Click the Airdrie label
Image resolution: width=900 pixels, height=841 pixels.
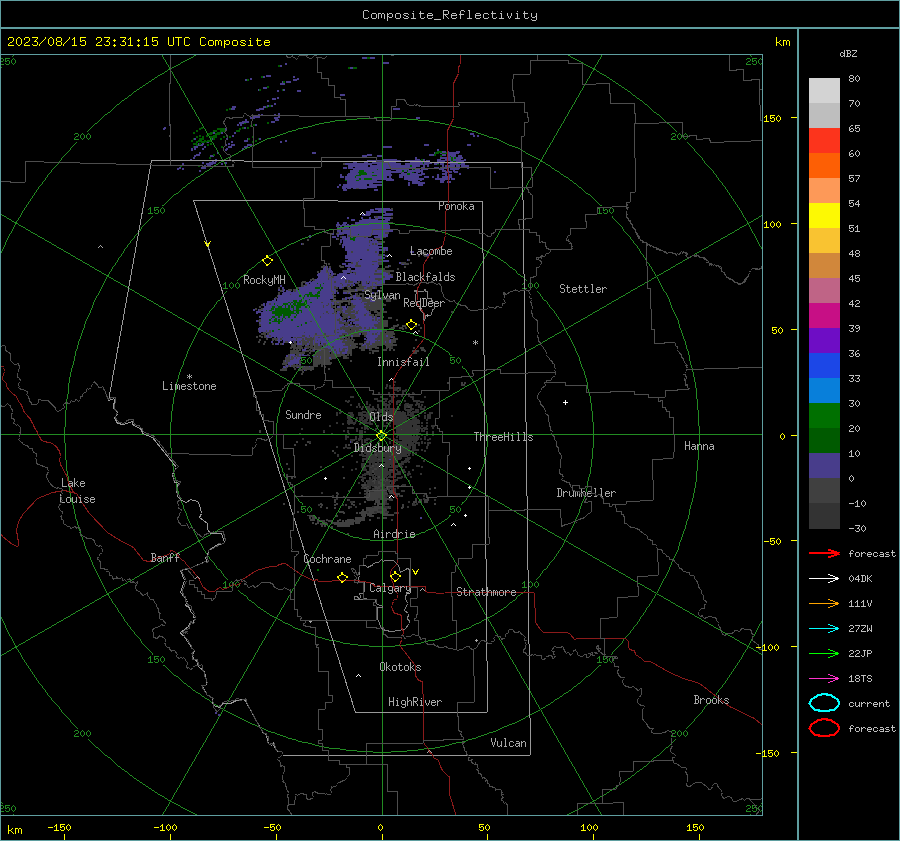[394, 534]
